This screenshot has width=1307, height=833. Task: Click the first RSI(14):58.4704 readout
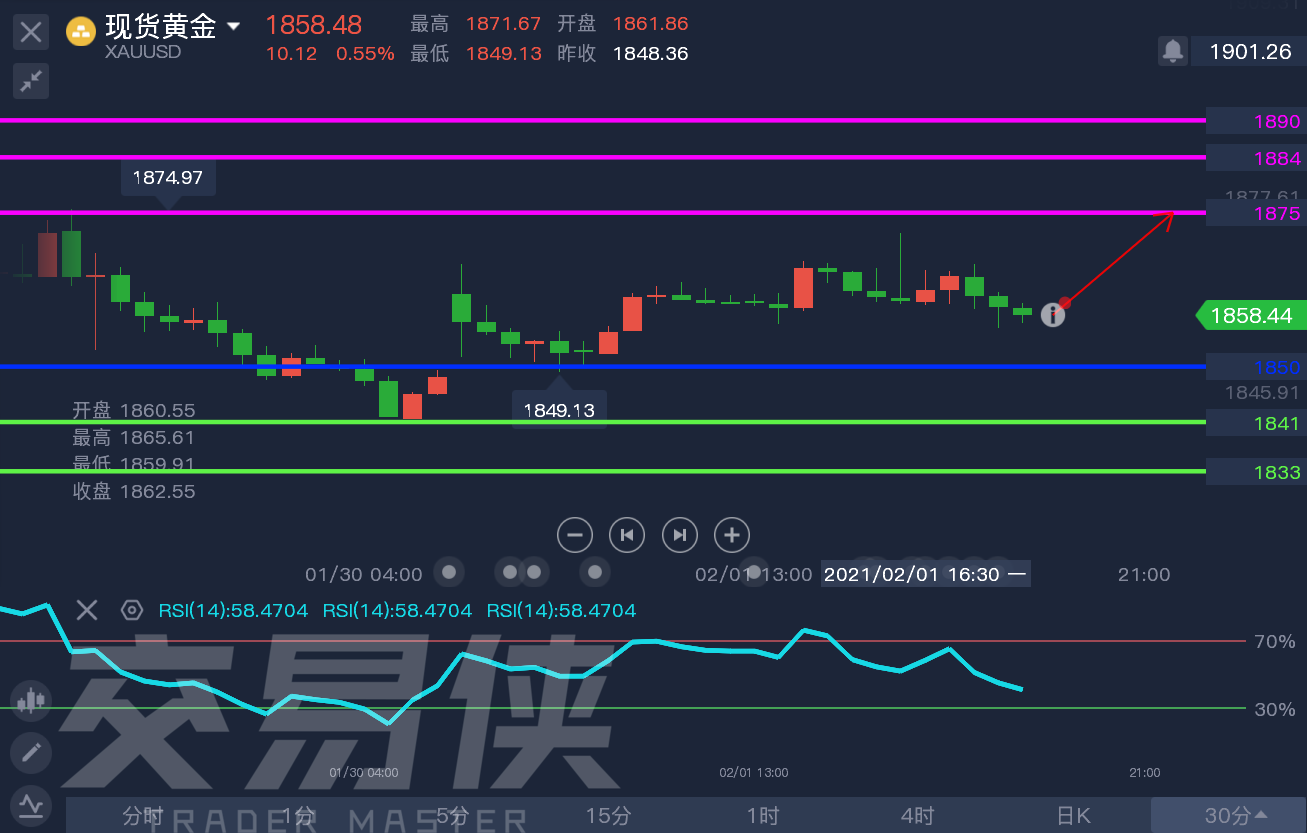(x=233, y=610)
